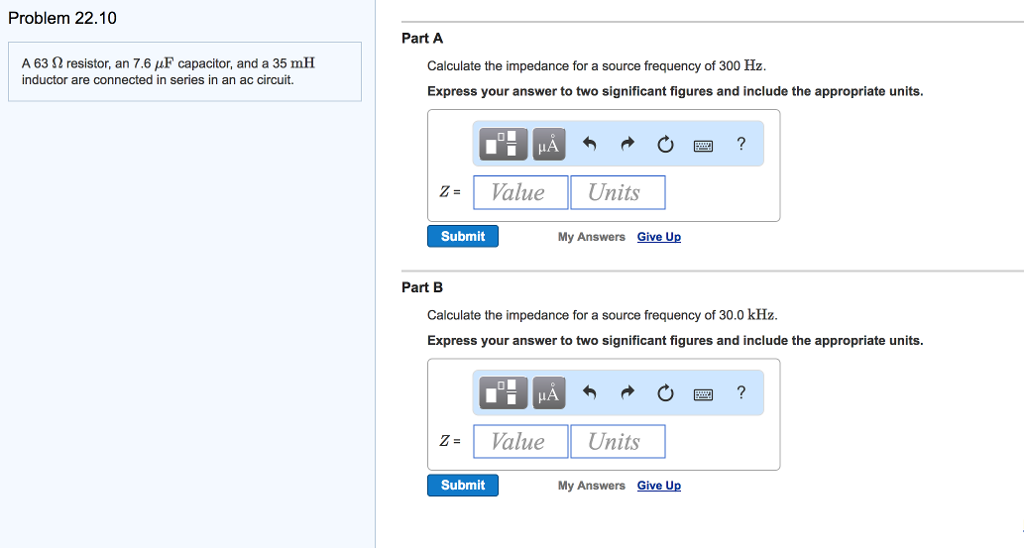Reset the Part B answer with the circular arrow
Screen dimensions: 1024x548
pyautogui.click(x=665, y=394)
